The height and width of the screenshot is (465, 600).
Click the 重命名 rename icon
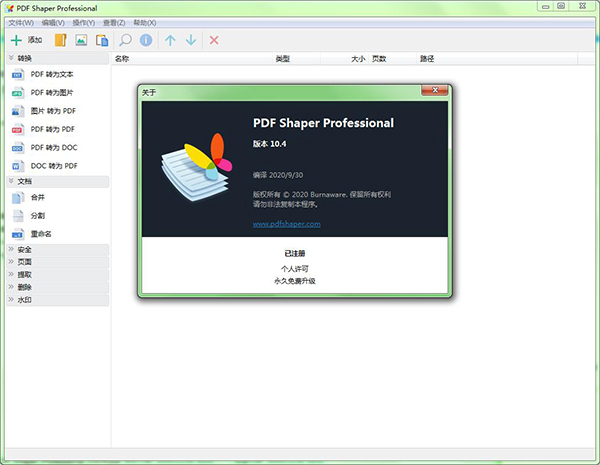(x=18, y=234)
